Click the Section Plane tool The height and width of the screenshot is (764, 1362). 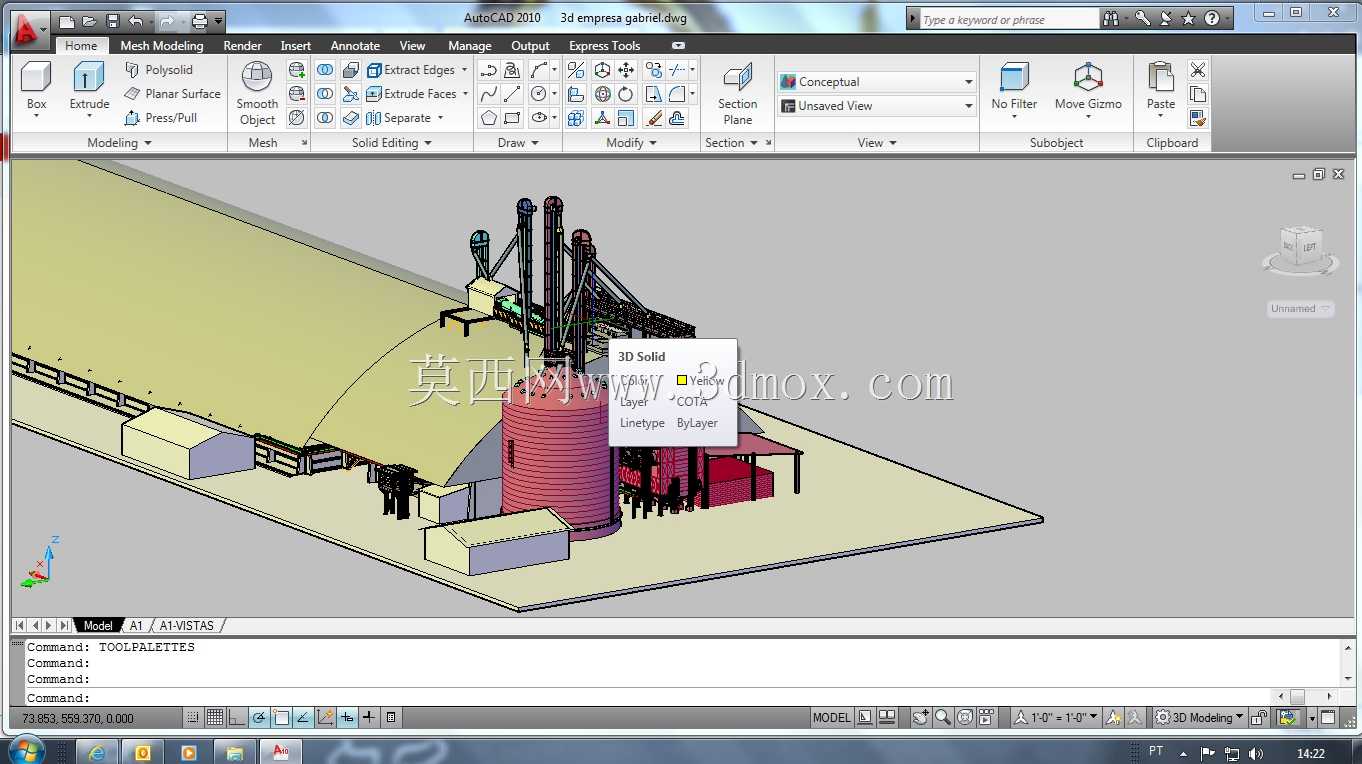pyautogui.click(x=737, y=93)
